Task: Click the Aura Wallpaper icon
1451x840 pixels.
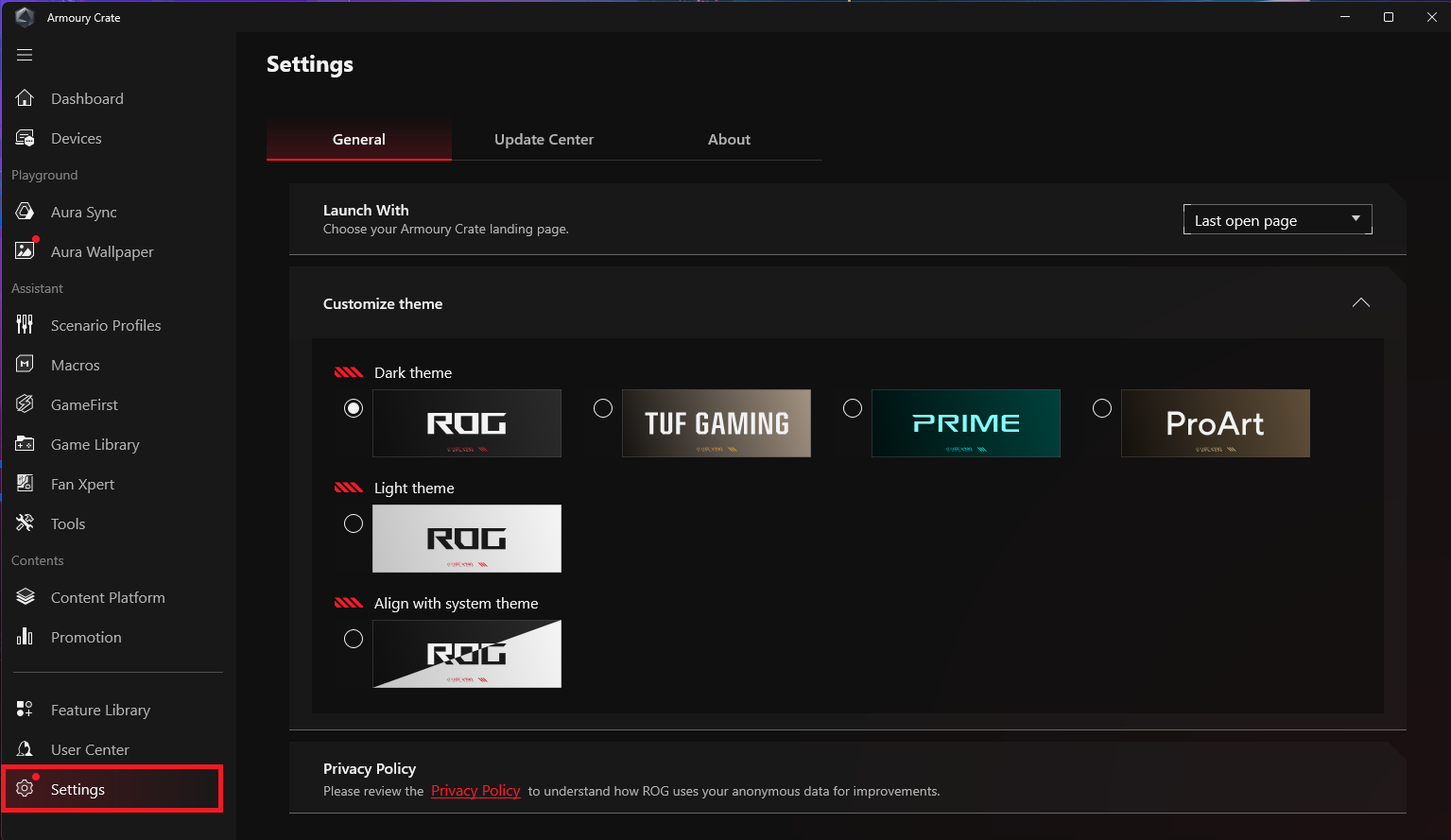Action: click(26, 251)
